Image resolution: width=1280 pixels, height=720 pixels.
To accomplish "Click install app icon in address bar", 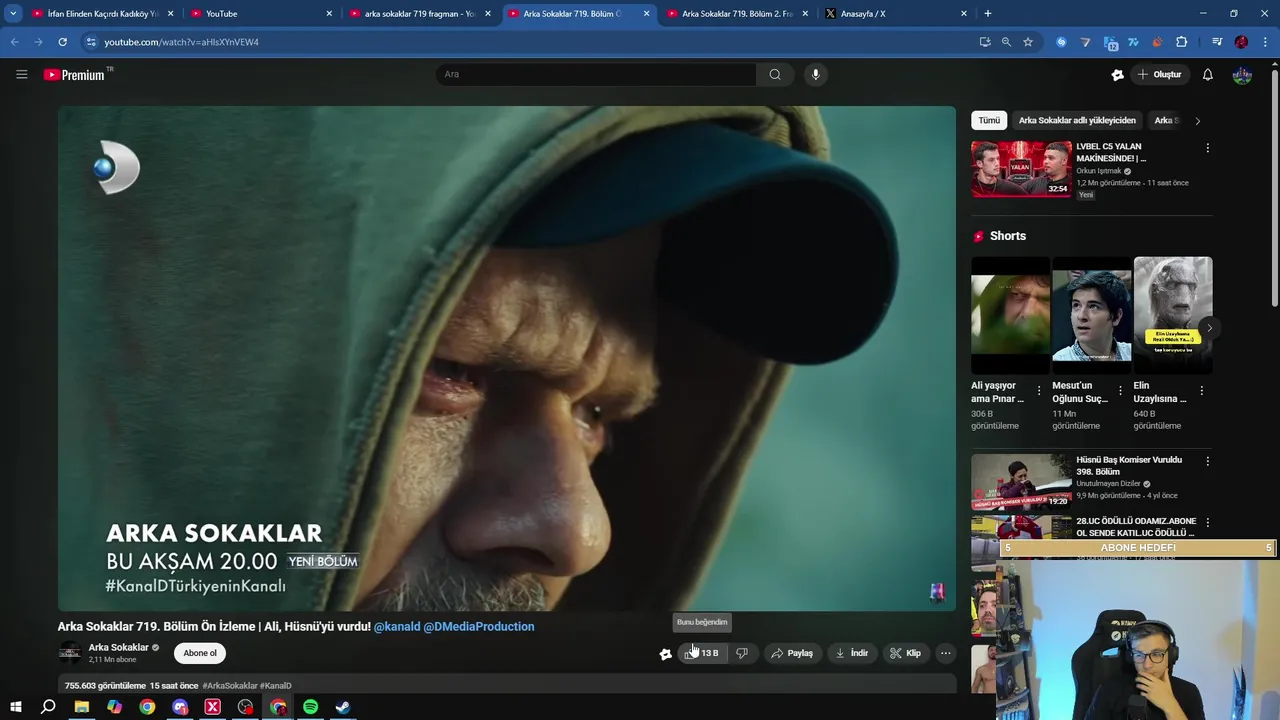I will click(x=985, y=42).
